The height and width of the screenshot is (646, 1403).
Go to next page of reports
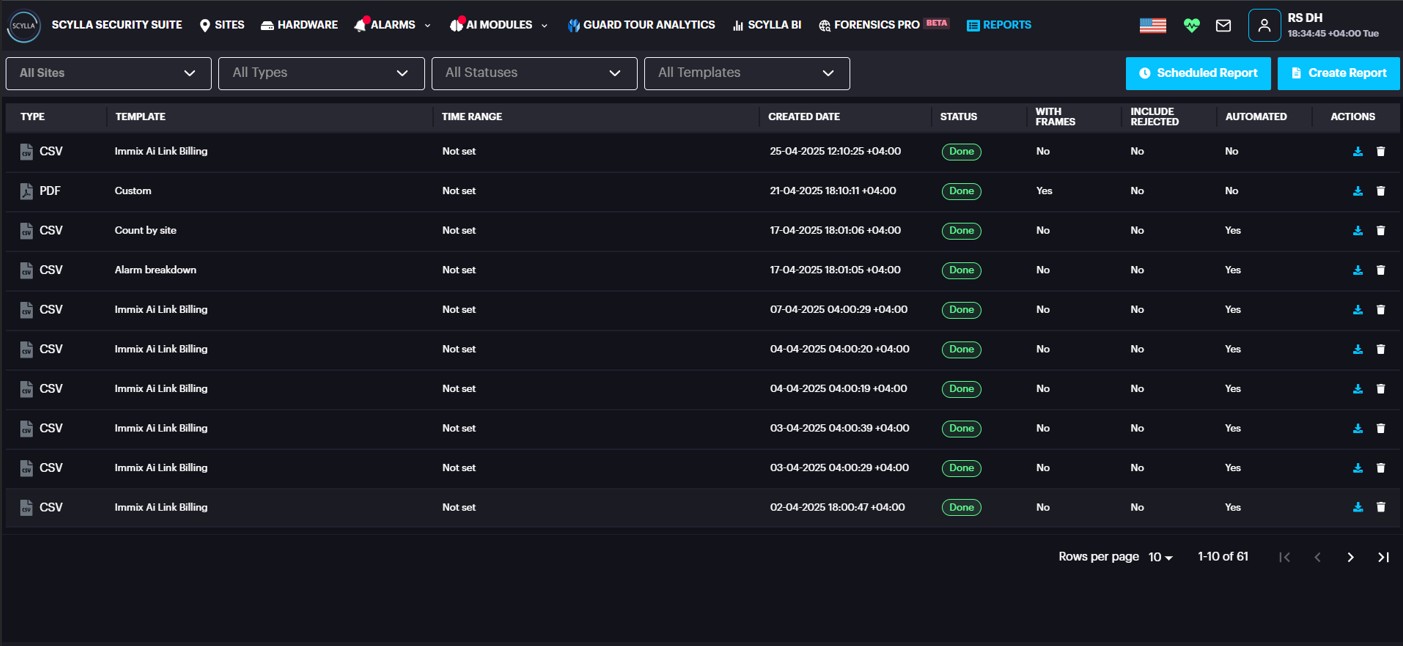point(1350,557)
